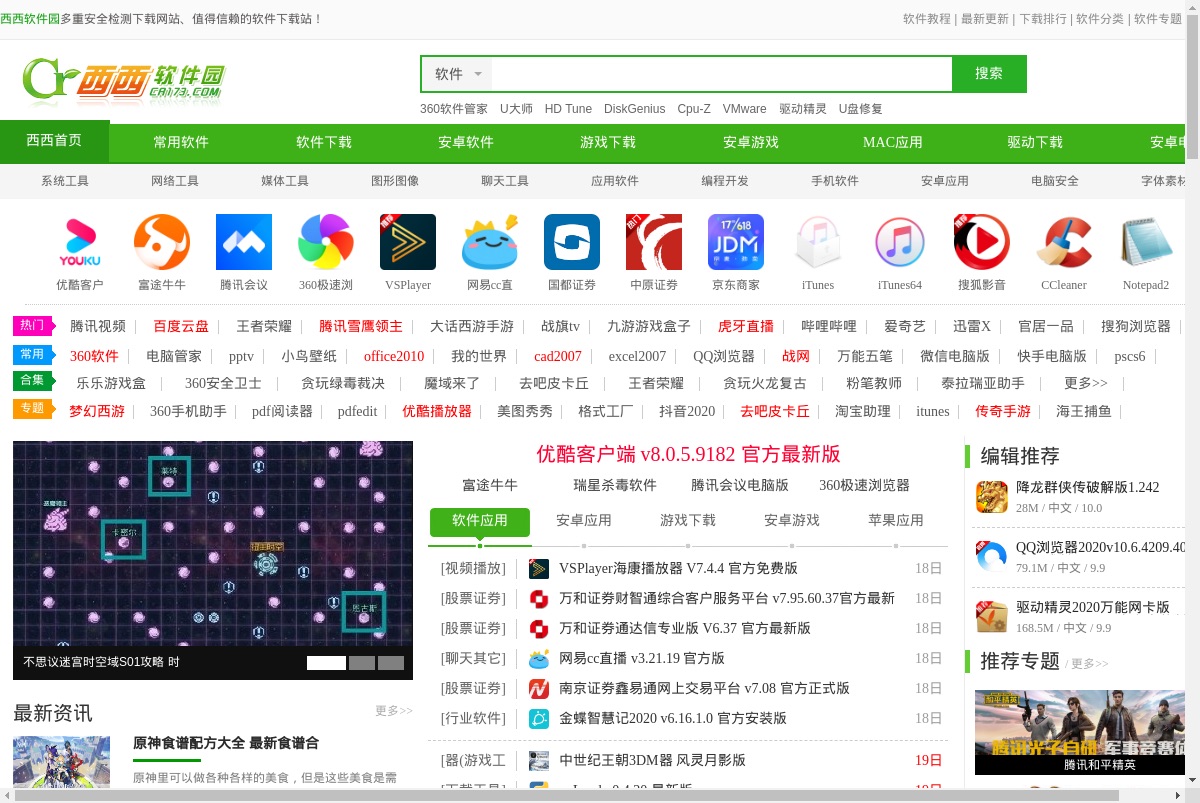Expand the 软件 search category dropdown
Viewport: 1200px width, 803px height.
pos(459,74)
